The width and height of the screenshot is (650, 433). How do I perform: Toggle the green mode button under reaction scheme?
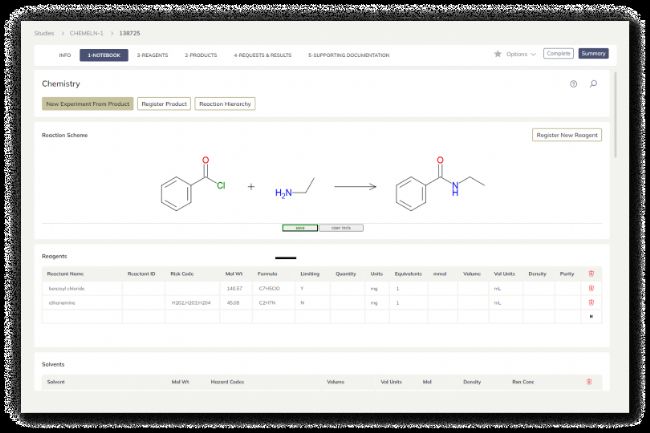(x=300, y=228)
